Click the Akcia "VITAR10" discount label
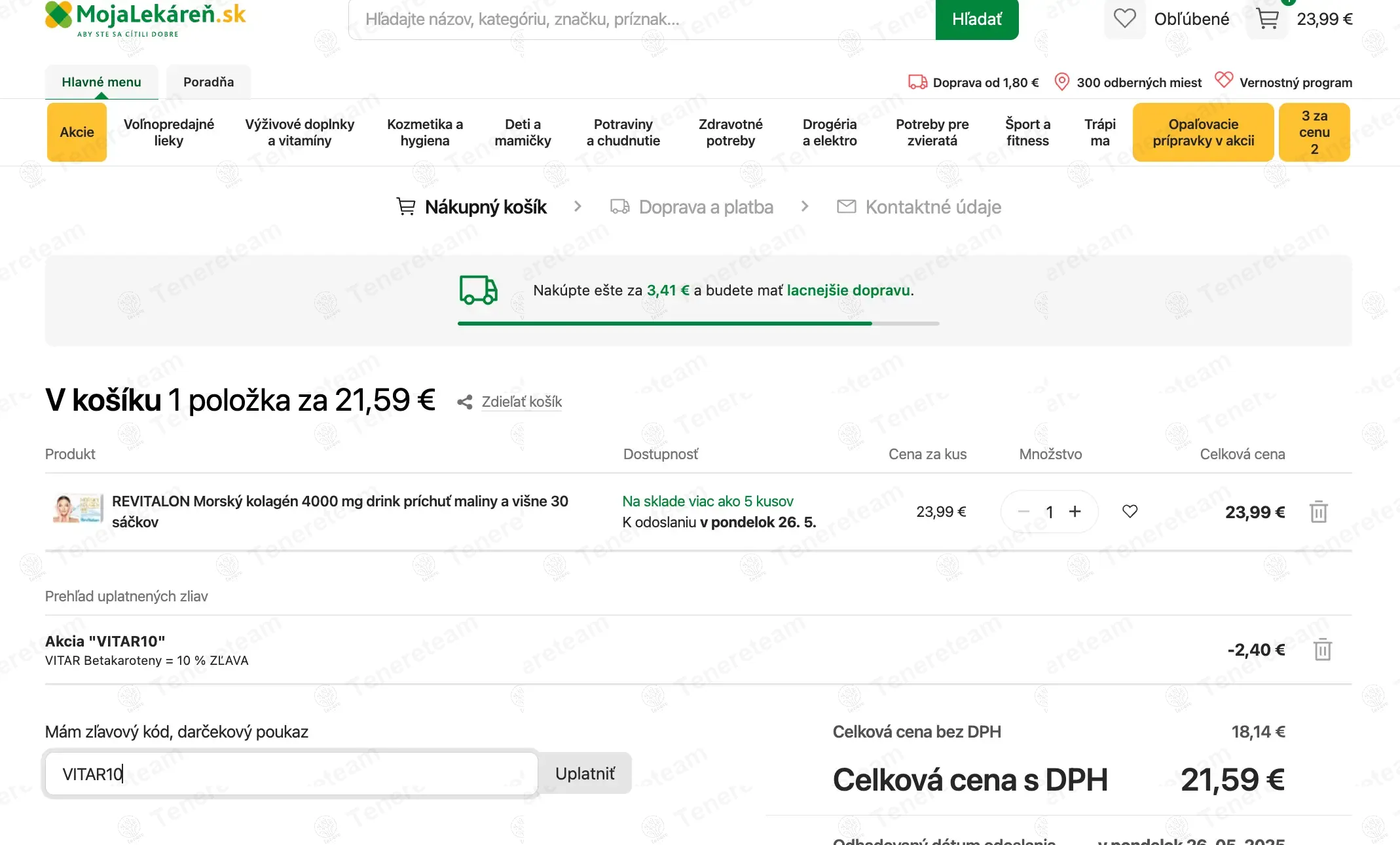Screen dimensions: 1400x845 (105, 641)
